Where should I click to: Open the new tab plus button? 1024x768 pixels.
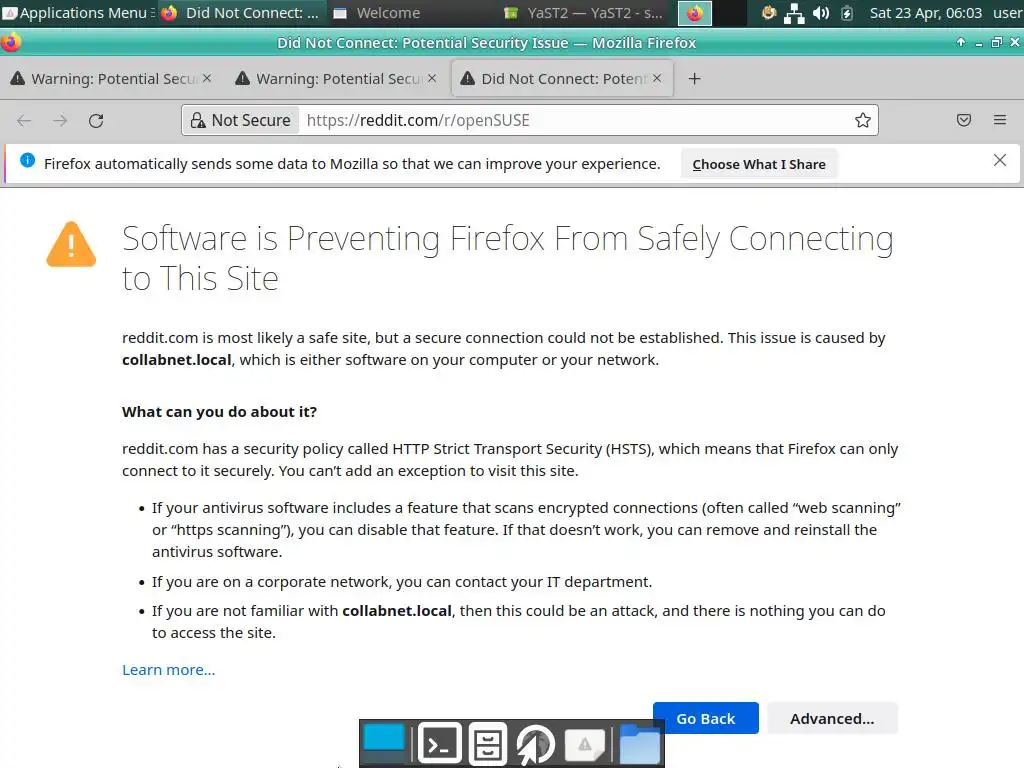[694, 79]
